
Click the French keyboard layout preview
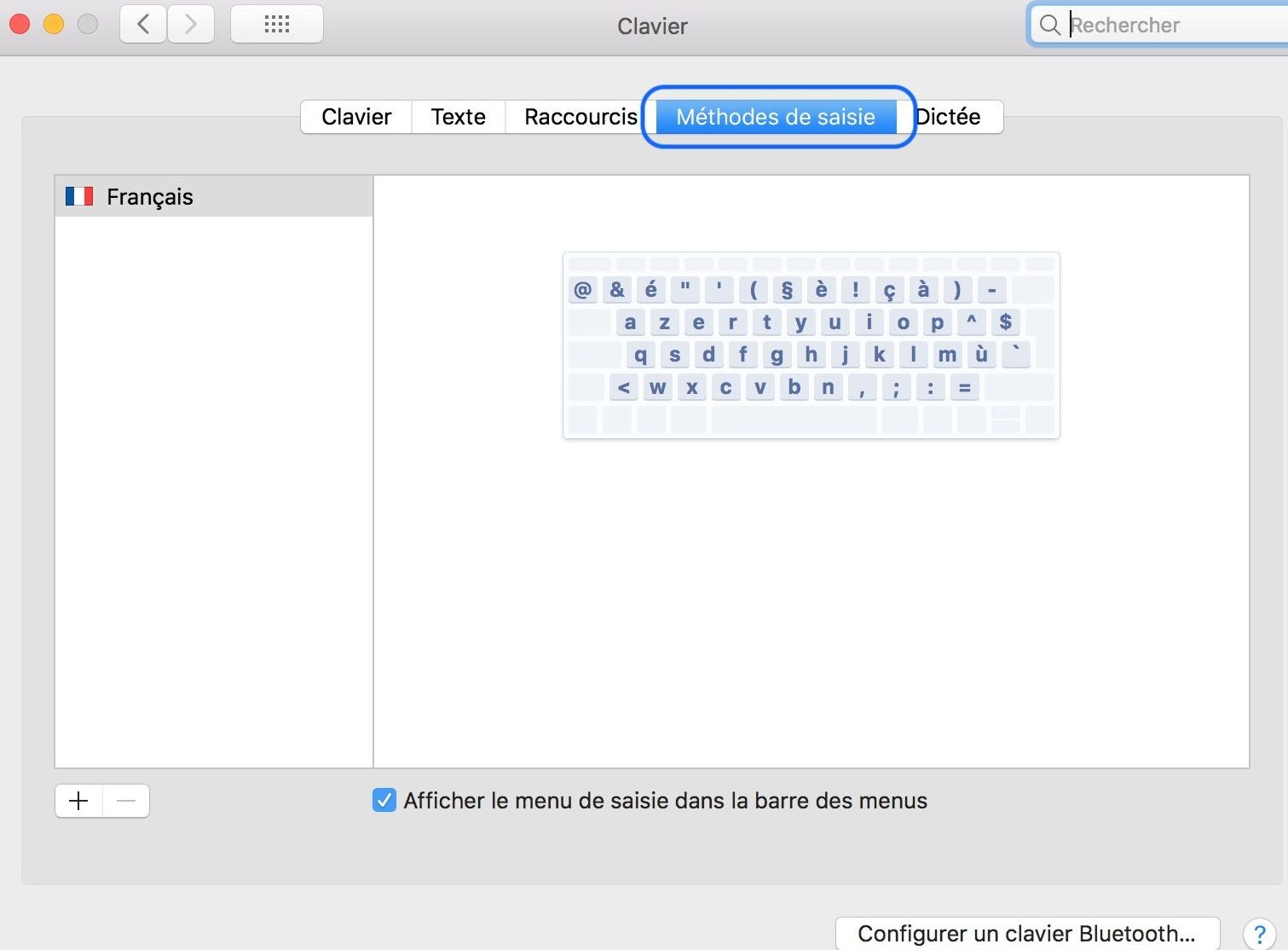pos(811,345)
